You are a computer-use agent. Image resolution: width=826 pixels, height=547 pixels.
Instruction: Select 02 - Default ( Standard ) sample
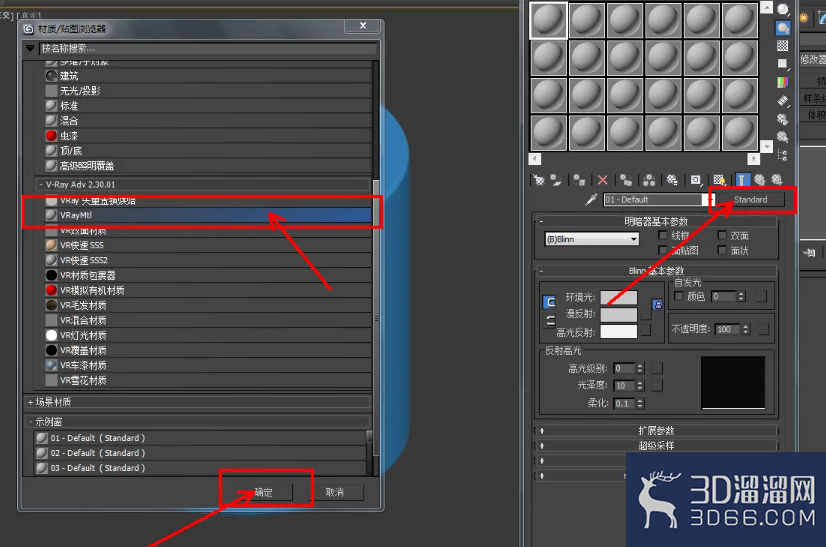[x=200, y=453]
